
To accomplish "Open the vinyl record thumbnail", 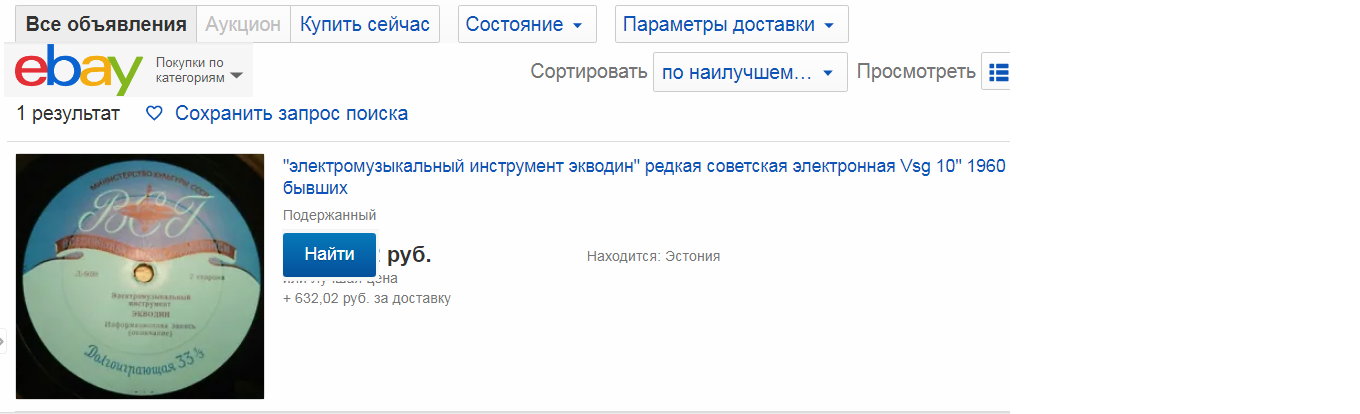I will pos(140,276).
